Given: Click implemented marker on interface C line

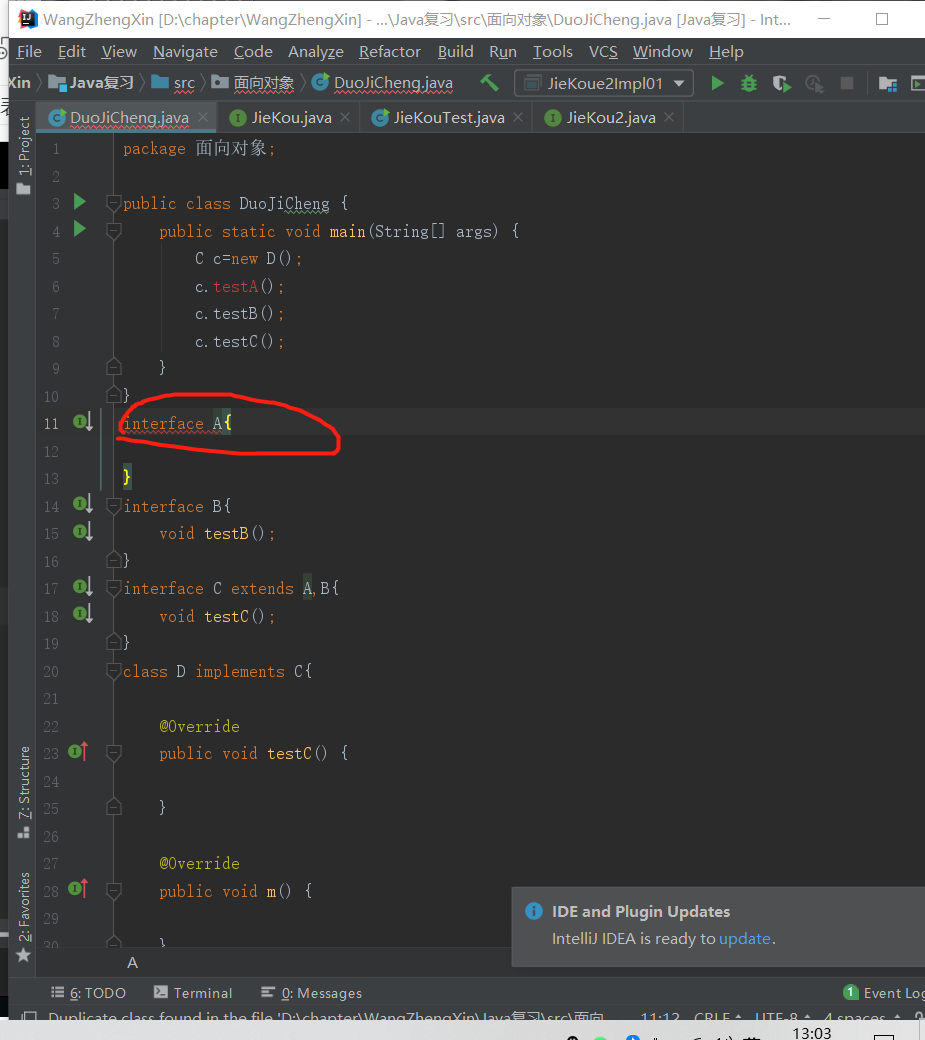Looking at the screenshot, I should click(x=83, y=587).
